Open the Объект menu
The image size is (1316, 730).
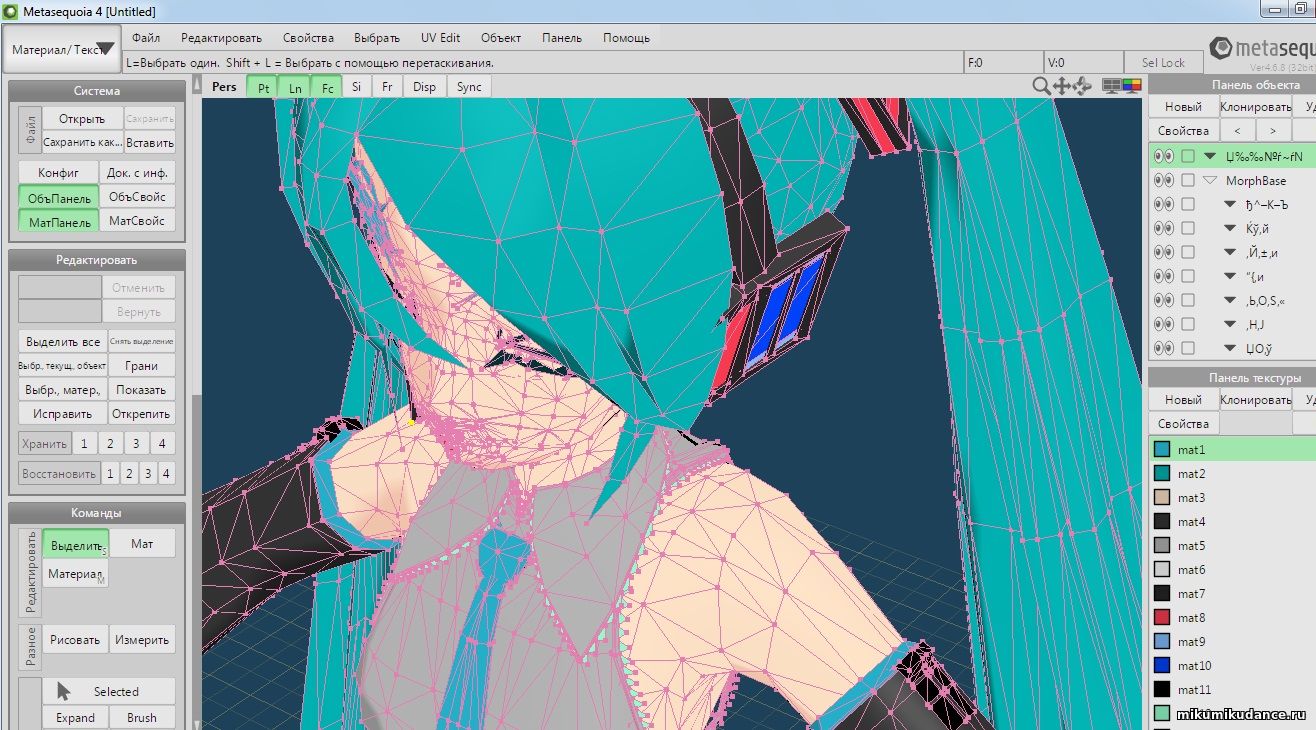(x=501, y=38)
